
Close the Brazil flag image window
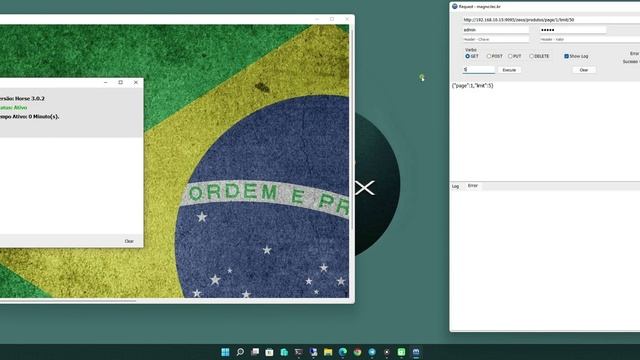(347, 19)
